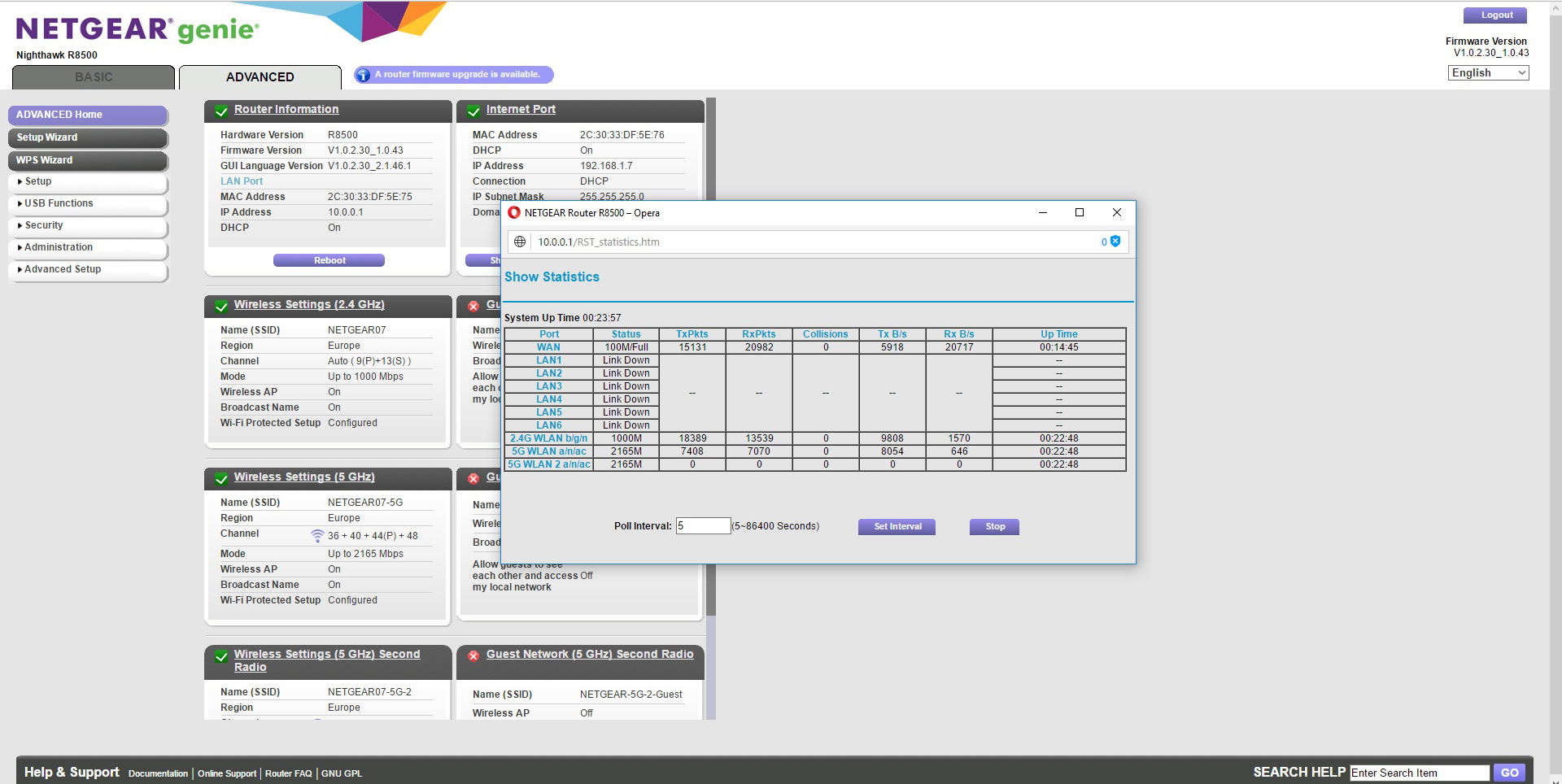Image resolution: width=1562 pixels, height=784 pixels.
Task: Open the Router FAQ link
Action: [288, 773]
